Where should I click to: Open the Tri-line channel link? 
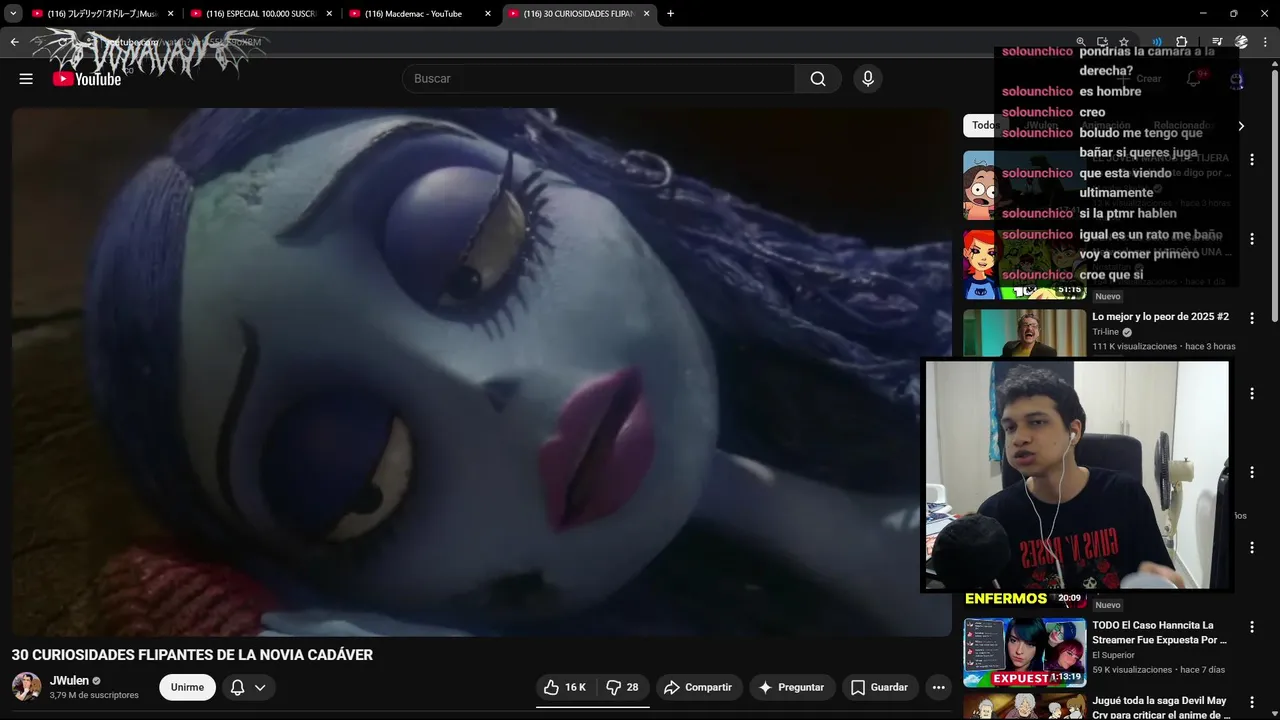pyautogui.click(x=1105, y=332)
